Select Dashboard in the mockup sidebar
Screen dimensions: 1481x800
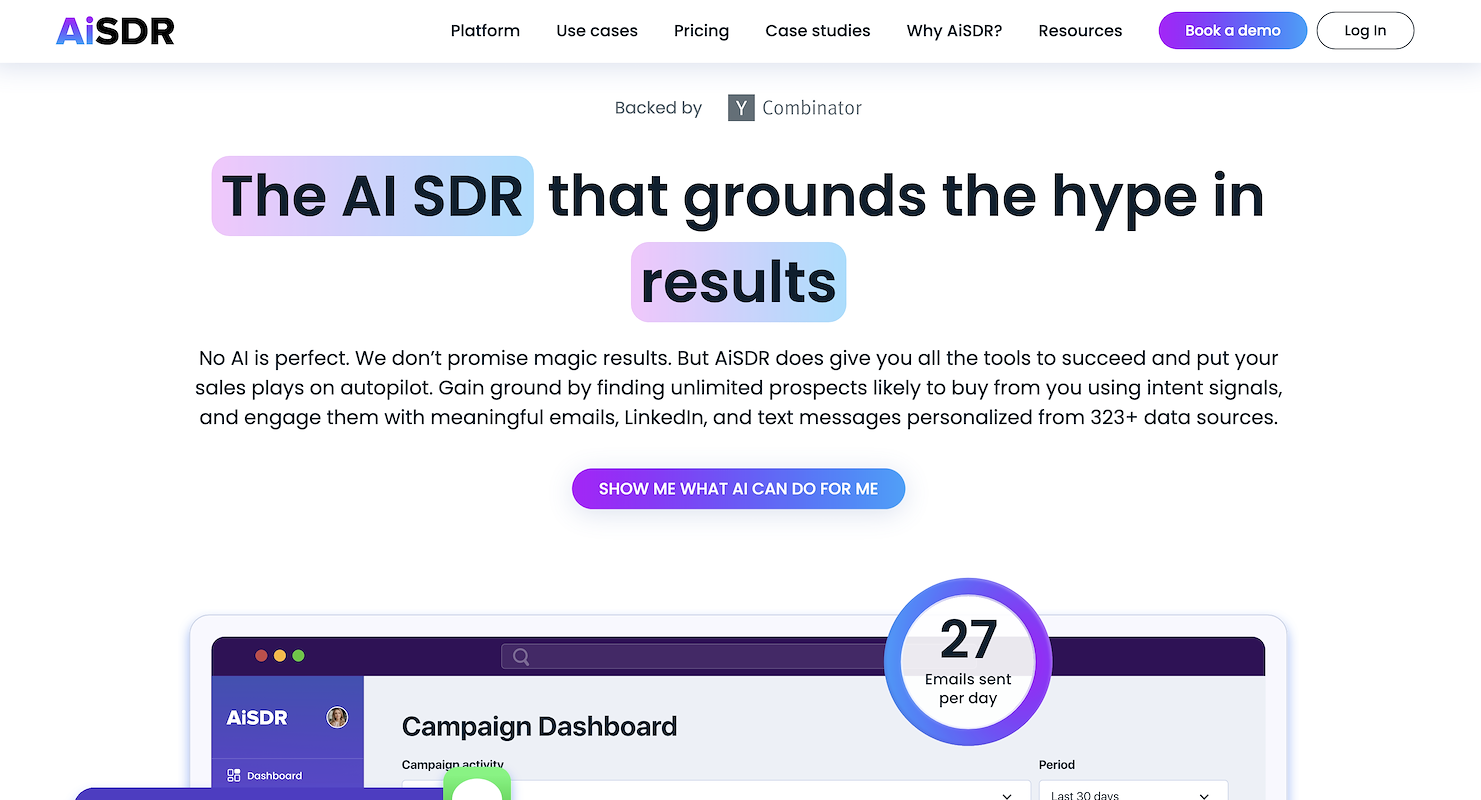[265, 775]
